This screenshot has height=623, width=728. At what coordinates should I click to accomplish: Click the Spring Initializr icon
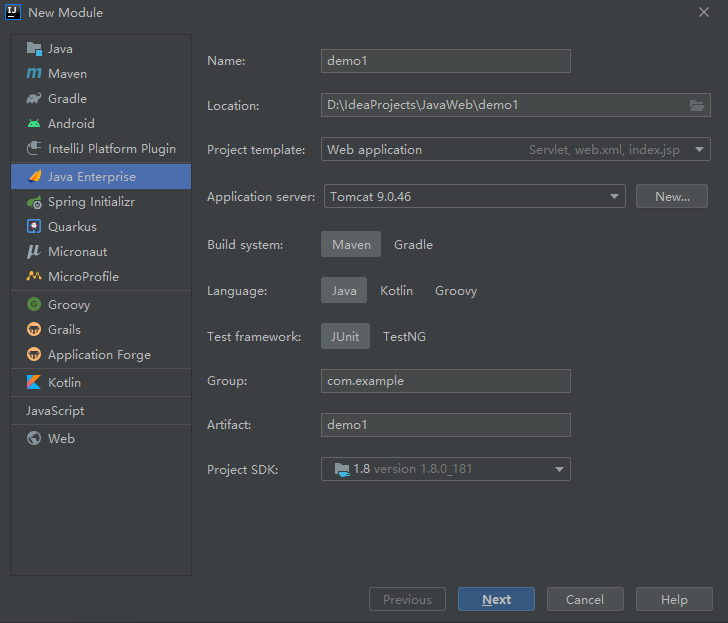point(34,202)
